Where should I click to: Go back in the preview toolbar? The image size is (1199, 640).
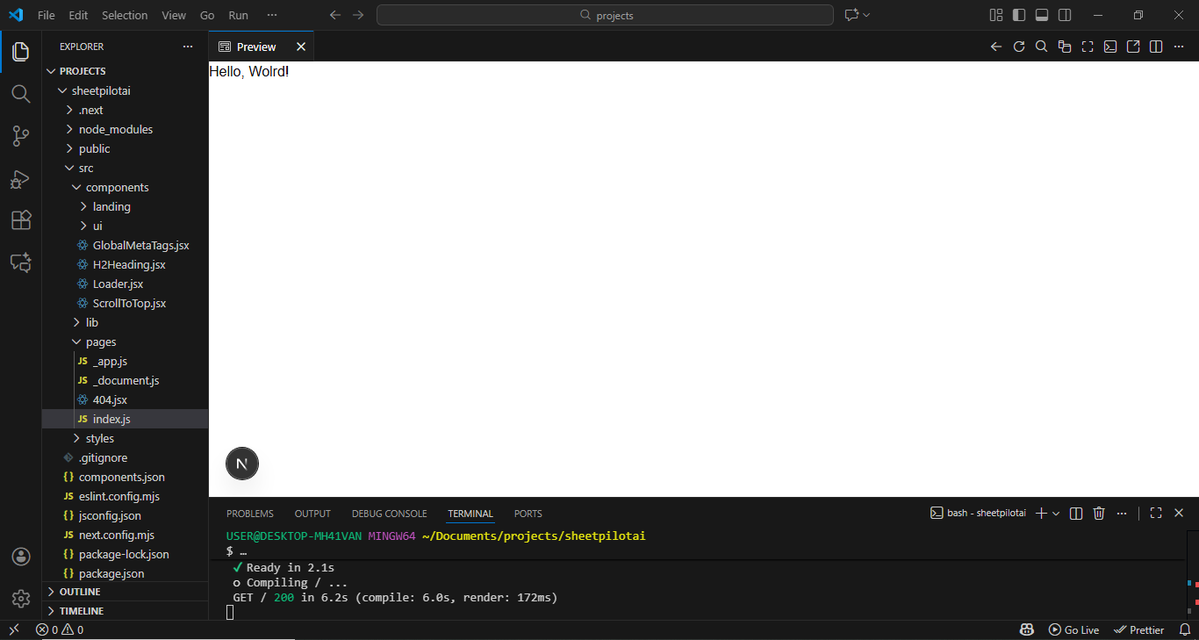996,47
